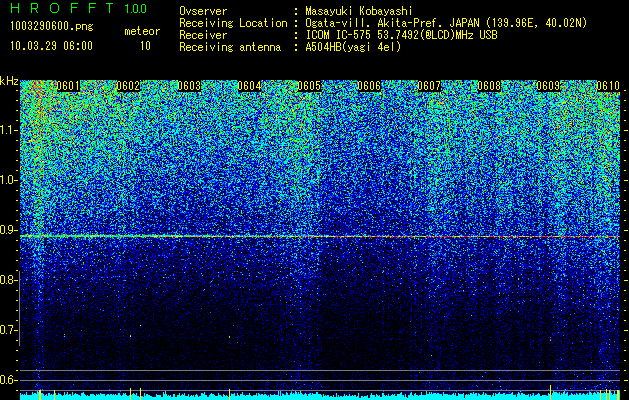Click the 0605 time marker
The height and width of the screenshot is (400, 629).
pyautogui.click(x=309, y=86)
